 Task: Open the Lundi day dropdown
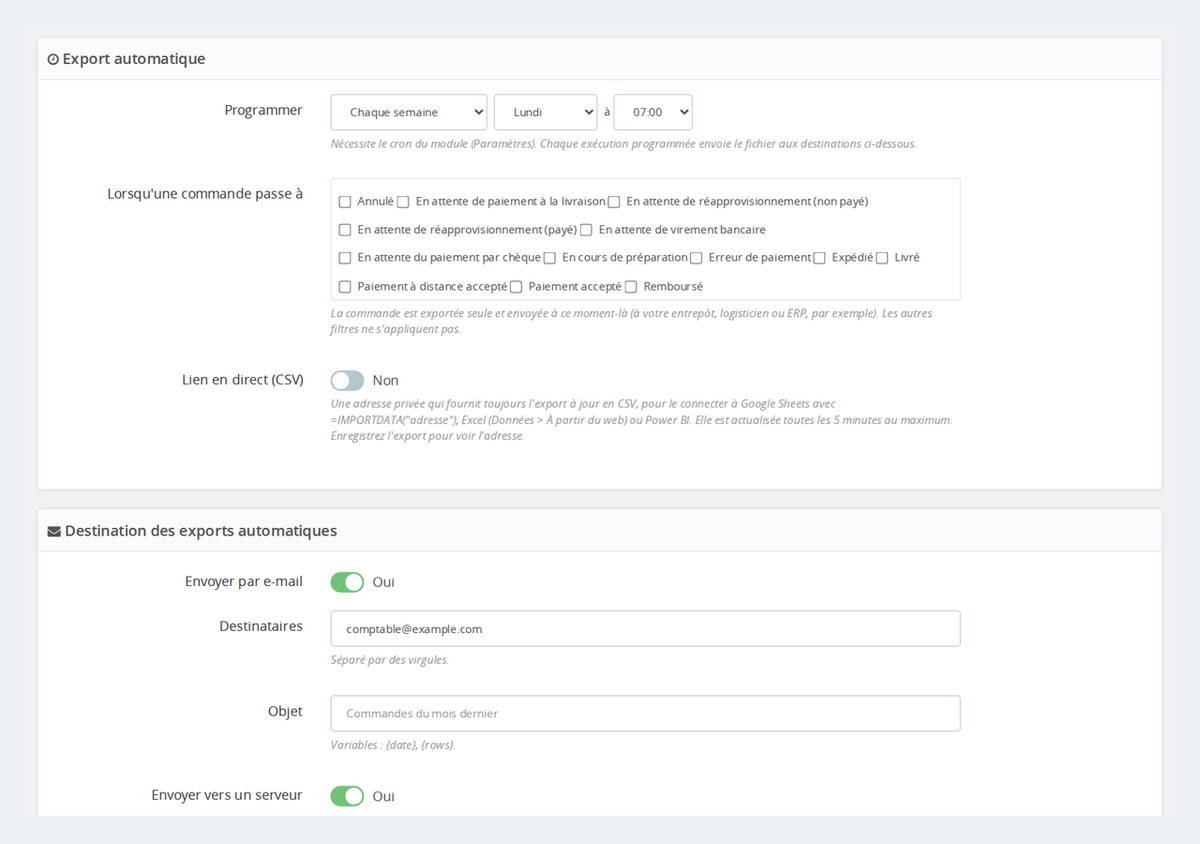coord(545,112)
